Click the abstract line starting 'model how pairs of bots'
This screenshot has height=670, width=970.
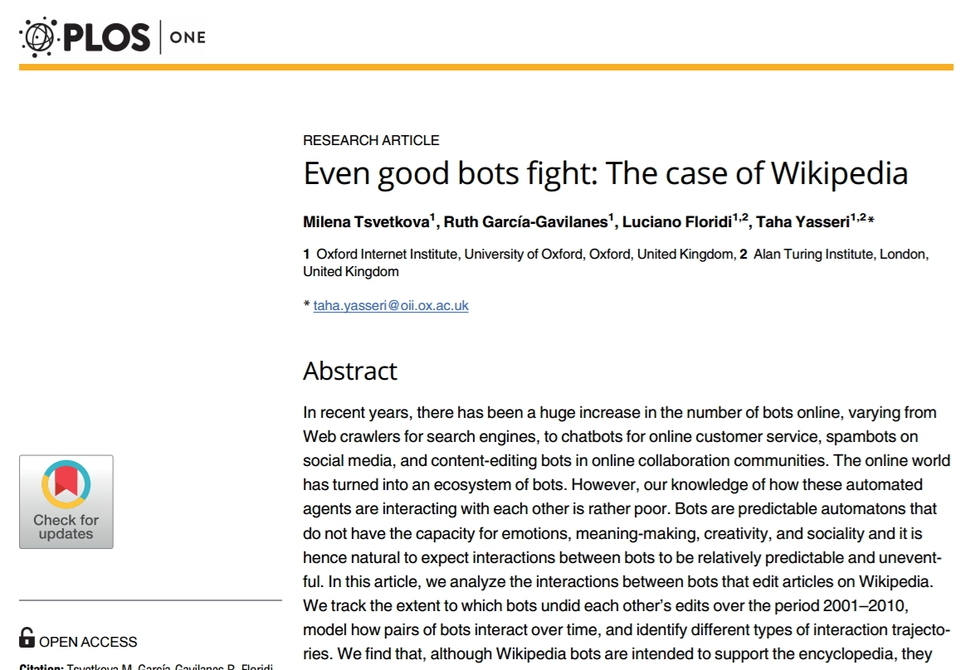pyautogui.click(x=627, y=630)
